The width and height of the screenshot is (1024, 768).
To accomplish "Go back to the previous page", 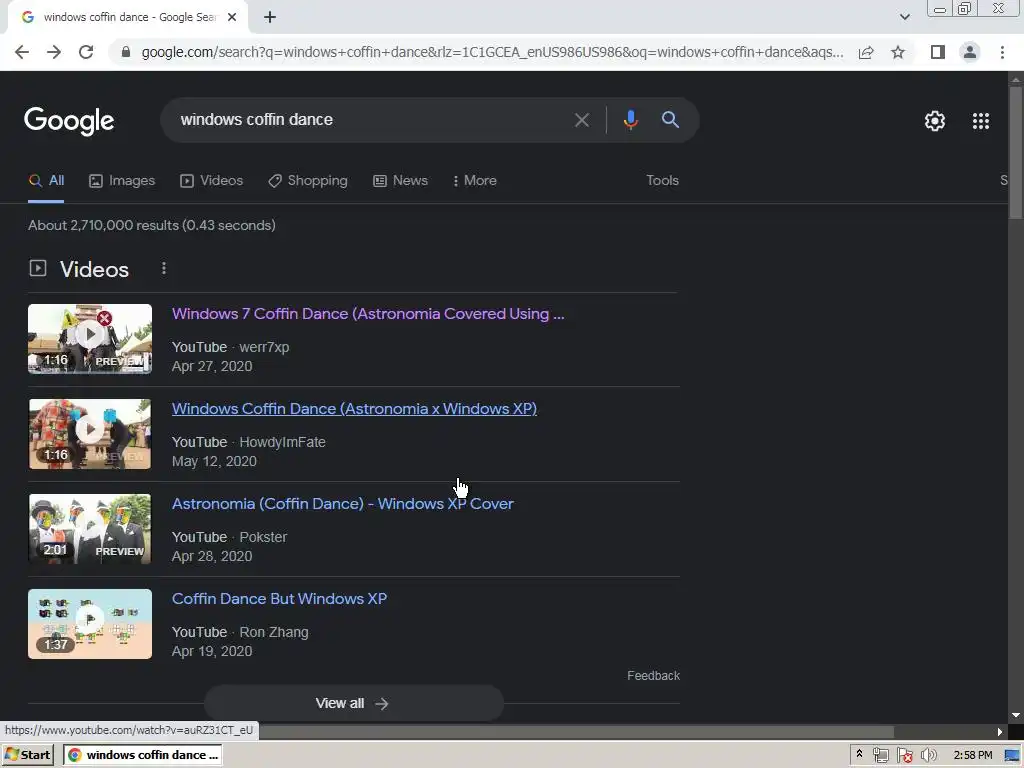I will tap(22, 52).
